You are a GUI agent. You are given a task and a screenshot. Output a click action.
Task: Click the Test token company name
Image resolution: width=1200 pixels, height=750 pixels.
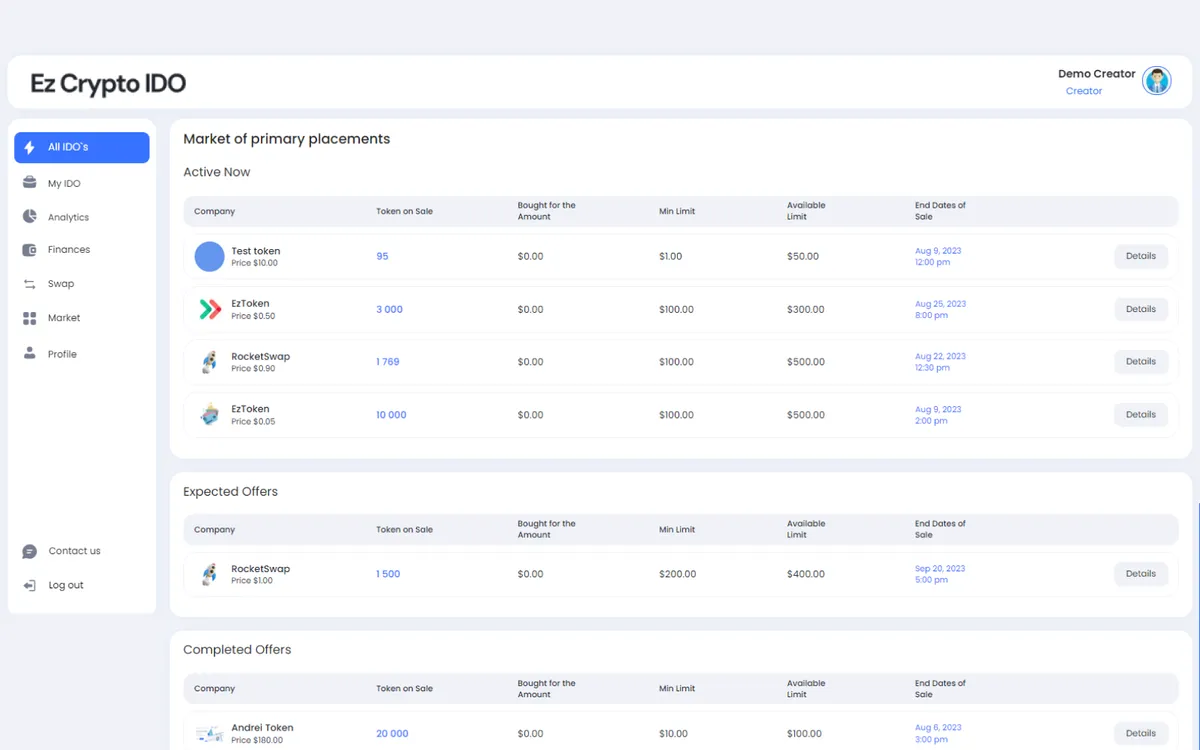(x=256, y=251)
